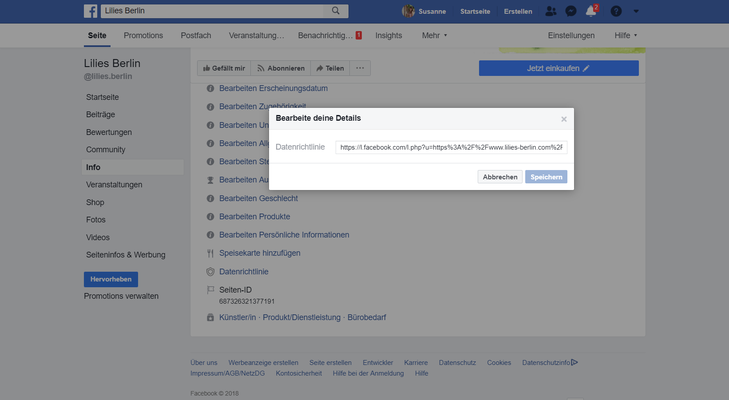Click Susanne profile picture

pos(408,11)
